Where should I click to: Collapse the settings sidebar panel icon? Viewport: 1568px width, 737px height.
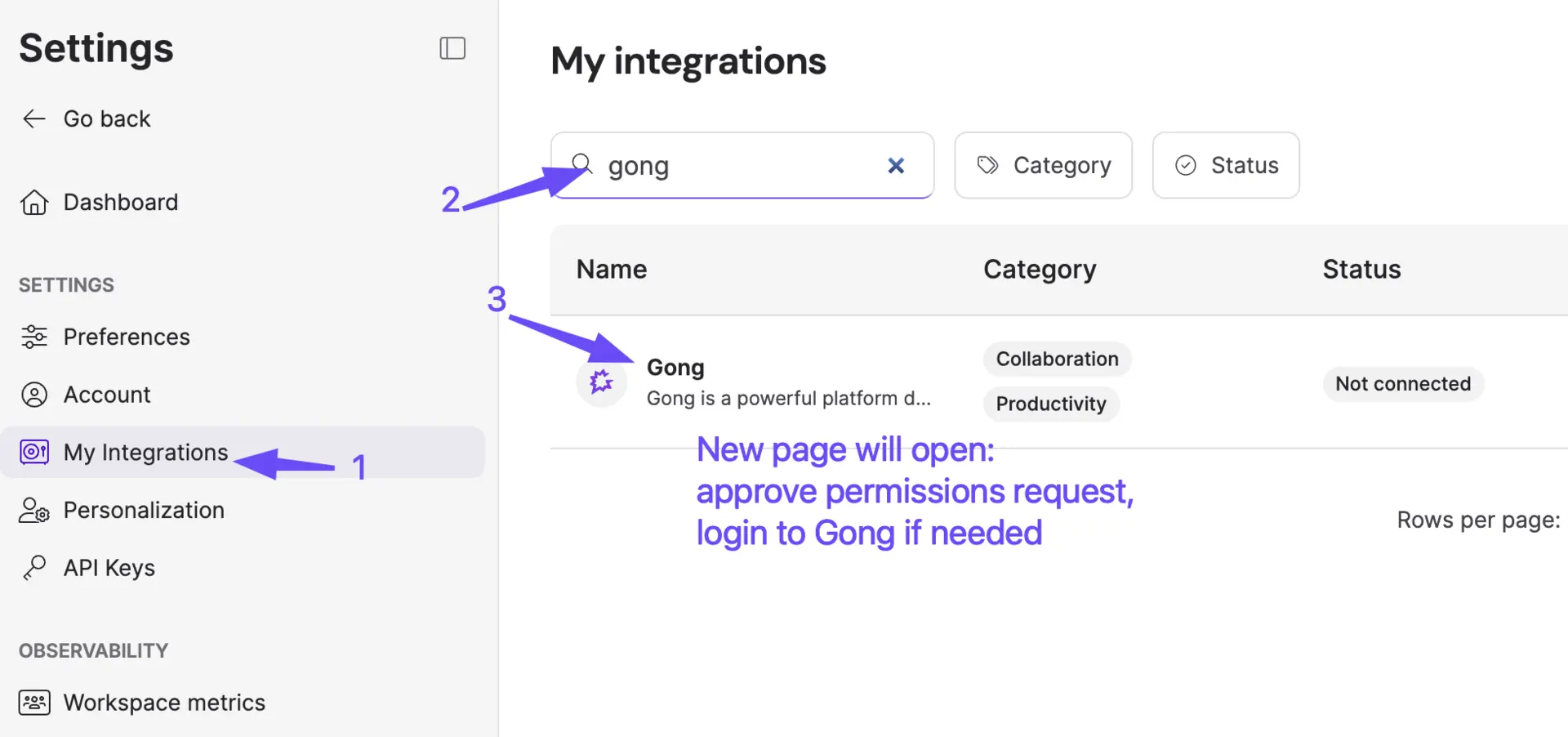(452, 48)
